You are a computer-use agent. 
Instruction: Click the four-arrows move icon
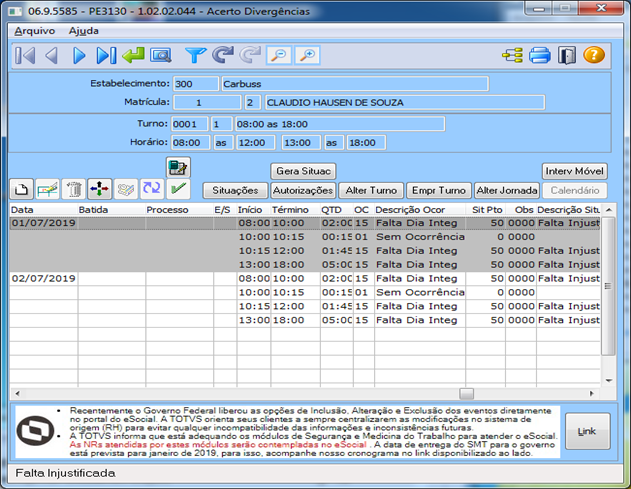click(100, 189)
